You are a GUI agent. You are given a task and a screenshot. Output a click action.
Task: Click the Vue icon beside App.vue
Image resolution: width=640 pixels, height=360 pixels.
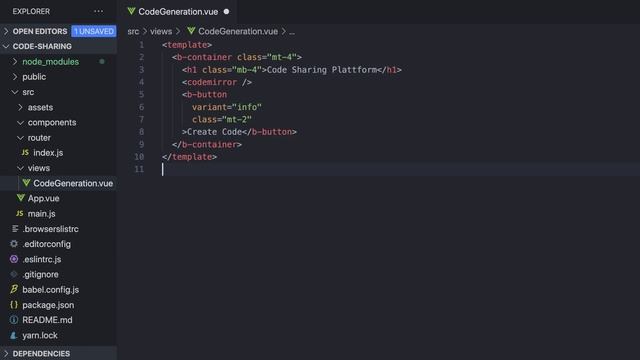[20, 198]
